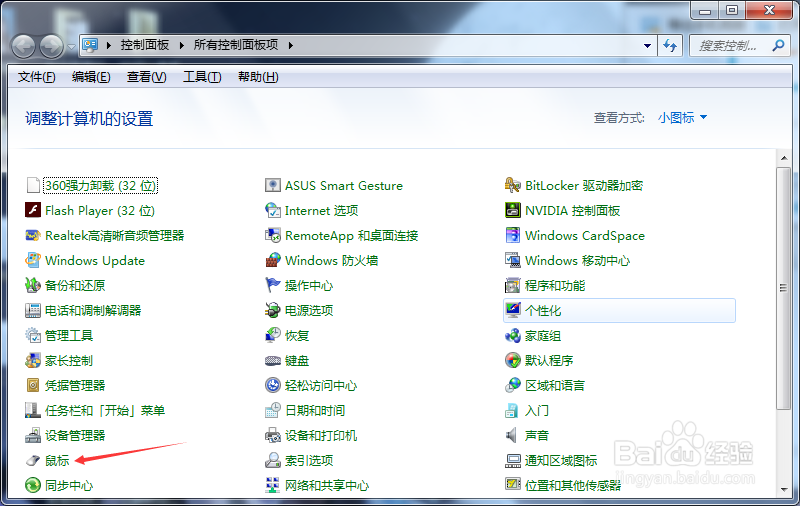Open the BitLocker 驱动器加密 icon
This screenshot has height=506, width=800.
pos(513,185)
